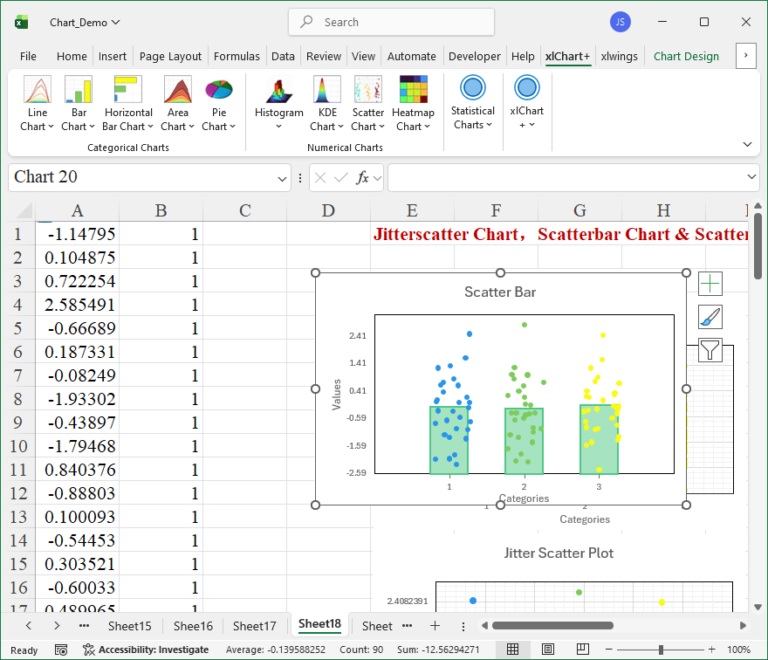The image size is (768, 660).
Task: Click the Insert Function fx icon
Action: [362, 177]
